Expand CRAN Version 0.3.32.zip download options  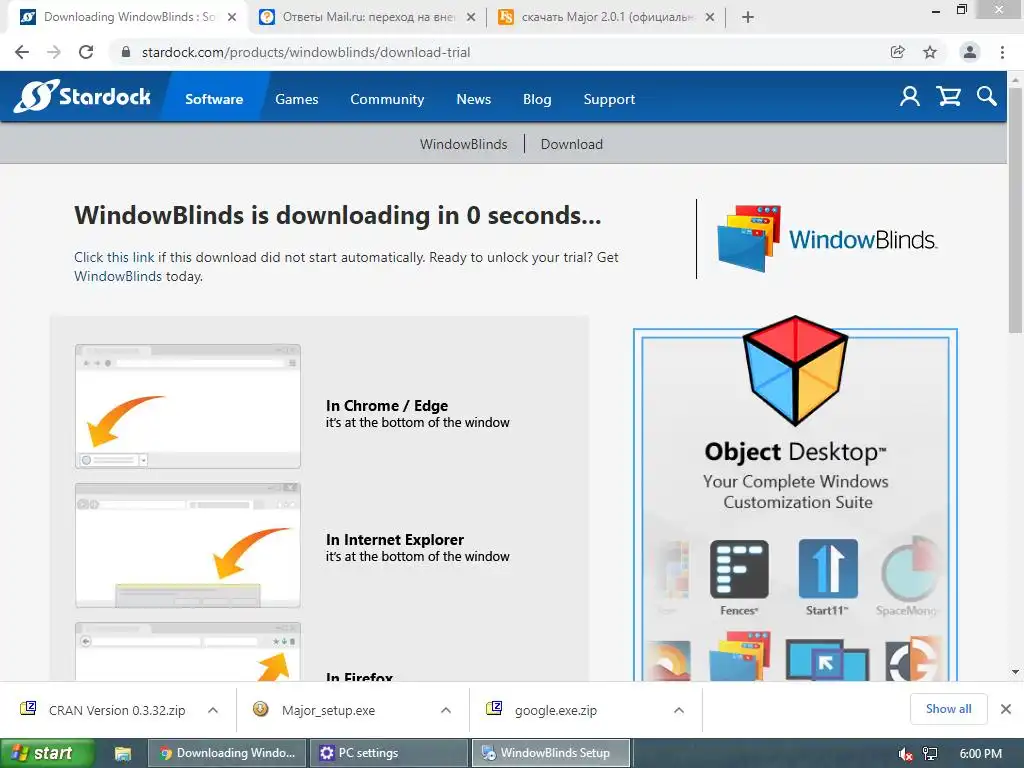pos(213,710)
